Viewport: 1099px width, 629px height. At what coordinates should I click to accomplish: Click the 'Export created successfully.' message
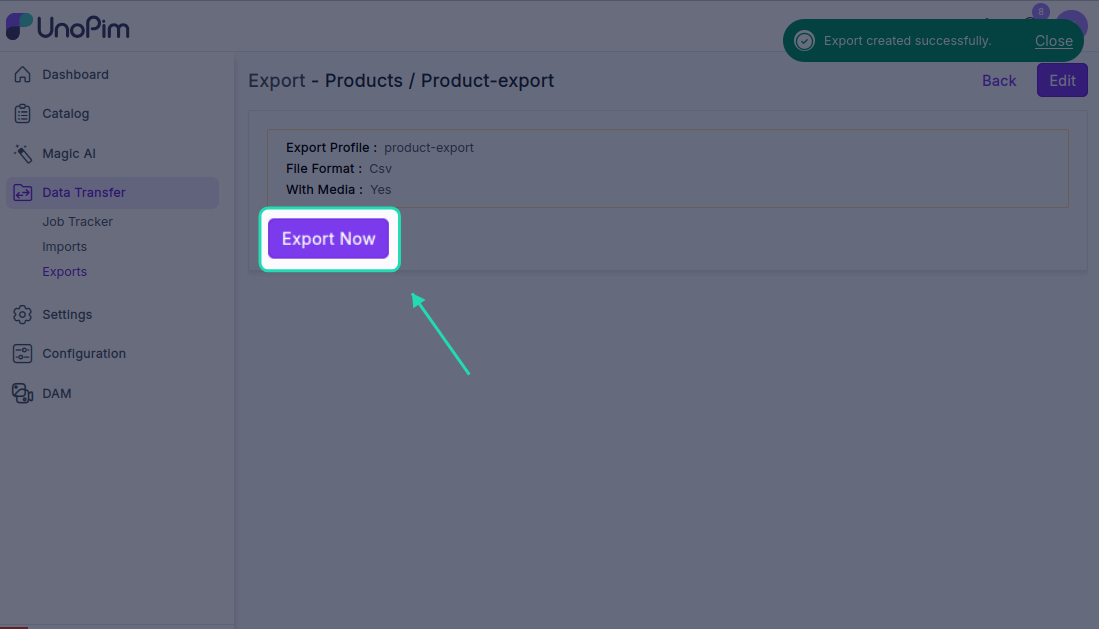click(907, 41)
